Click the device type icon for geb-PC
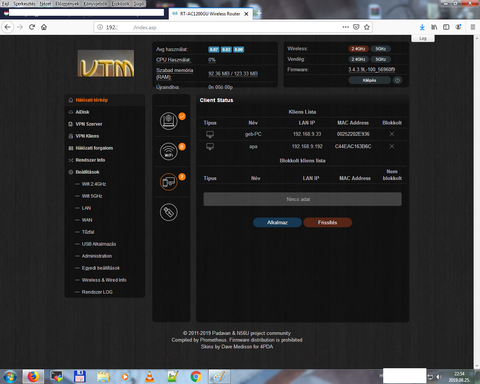The width and height of the screenshot is (480, 384). (210, 134)
